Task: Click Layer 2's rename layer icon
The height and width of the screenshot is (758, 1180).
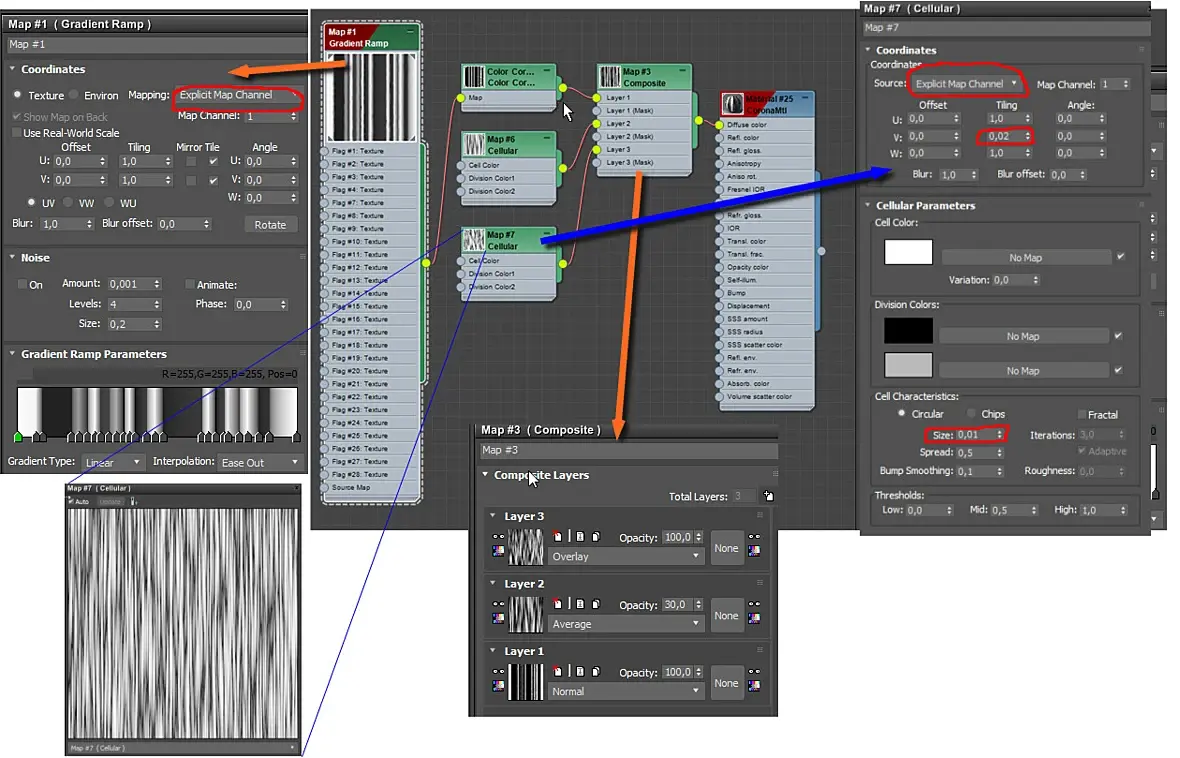Action: pos(579,604)
